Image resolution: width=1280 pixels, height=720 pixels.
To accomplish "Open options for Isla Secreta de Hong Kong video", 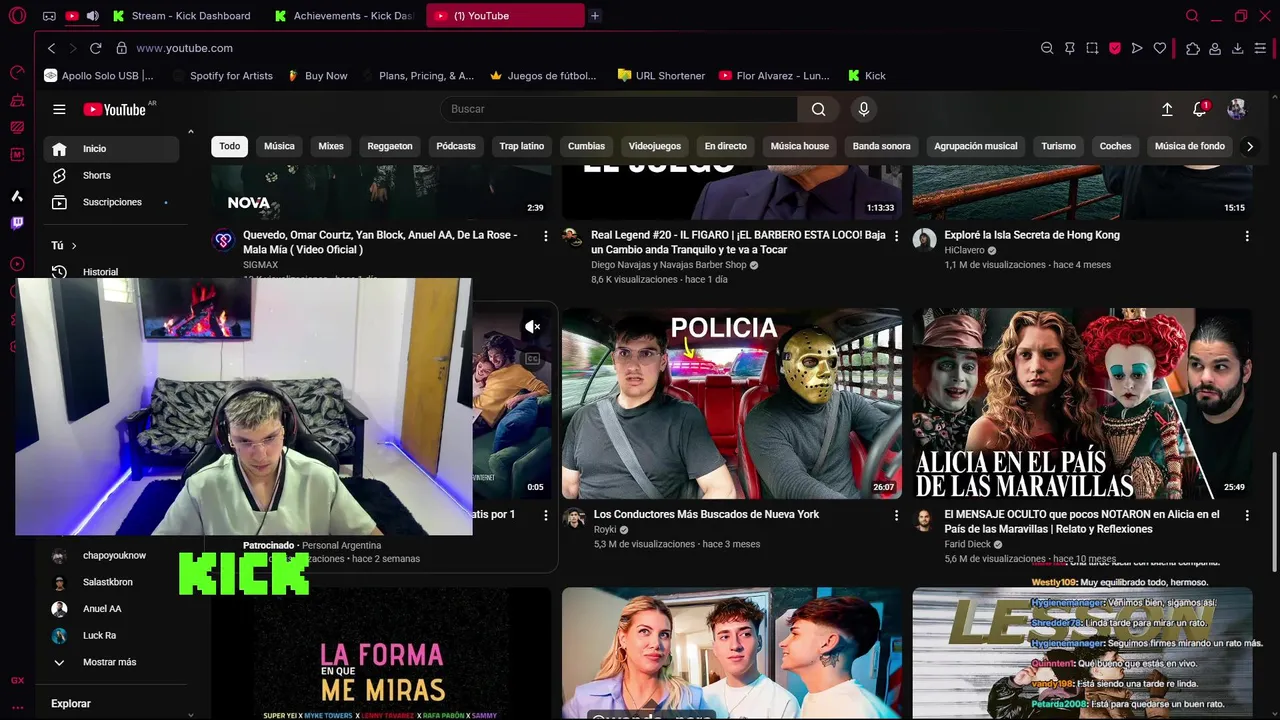I will (1247, 236).
